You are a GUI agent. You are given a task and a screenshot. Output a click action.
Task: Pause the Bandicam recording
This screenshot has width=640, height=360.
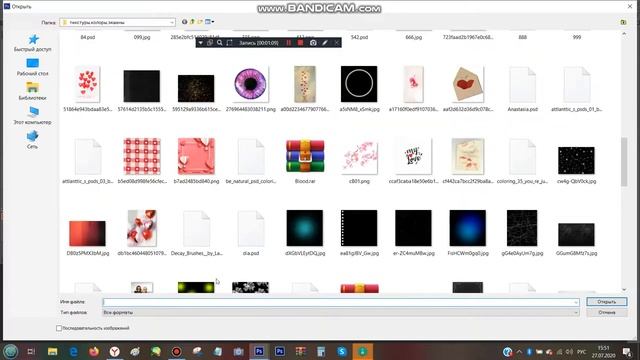click(x=289, y=43)
